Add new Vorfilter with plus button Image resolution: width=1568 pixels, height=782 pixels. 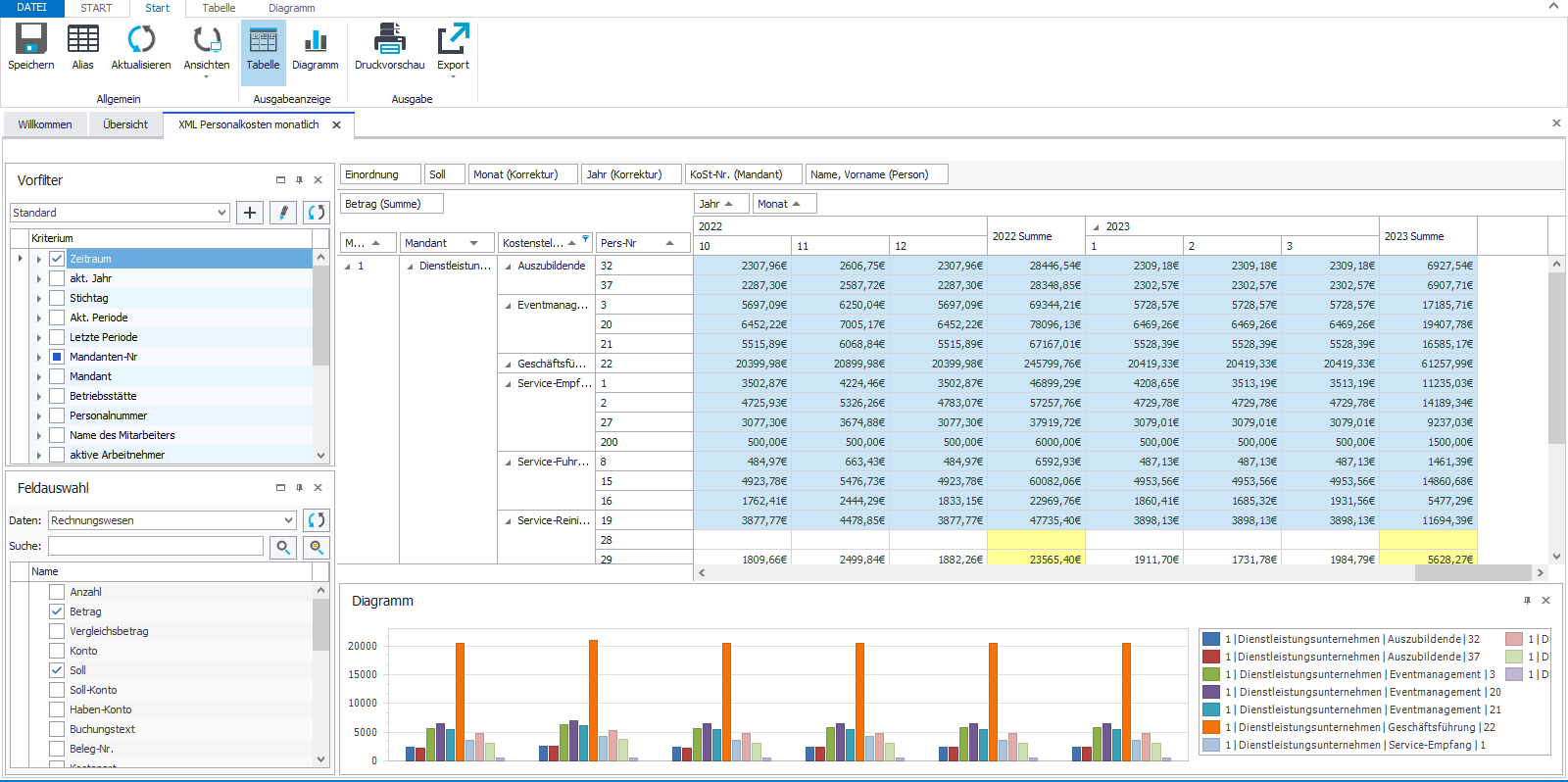250,213
